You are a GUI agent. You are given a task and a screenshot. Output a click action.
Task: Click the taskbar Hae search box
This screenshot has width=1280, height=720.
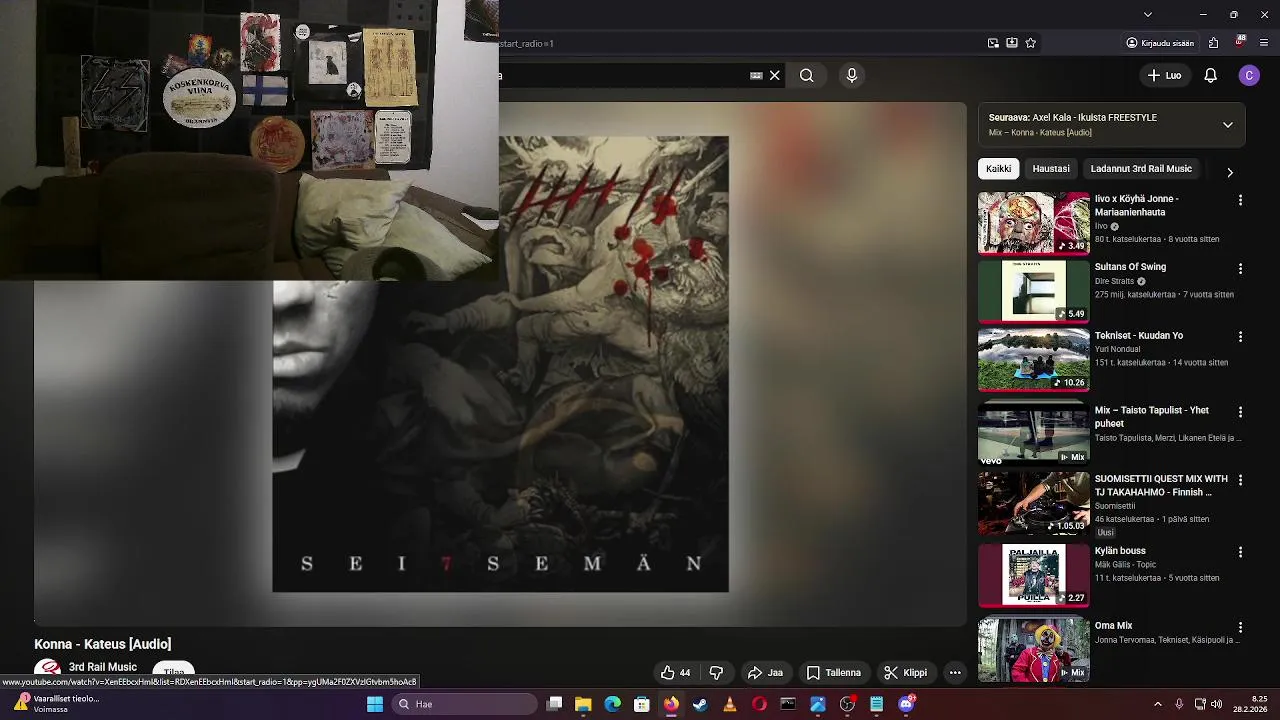coord(463,704)
